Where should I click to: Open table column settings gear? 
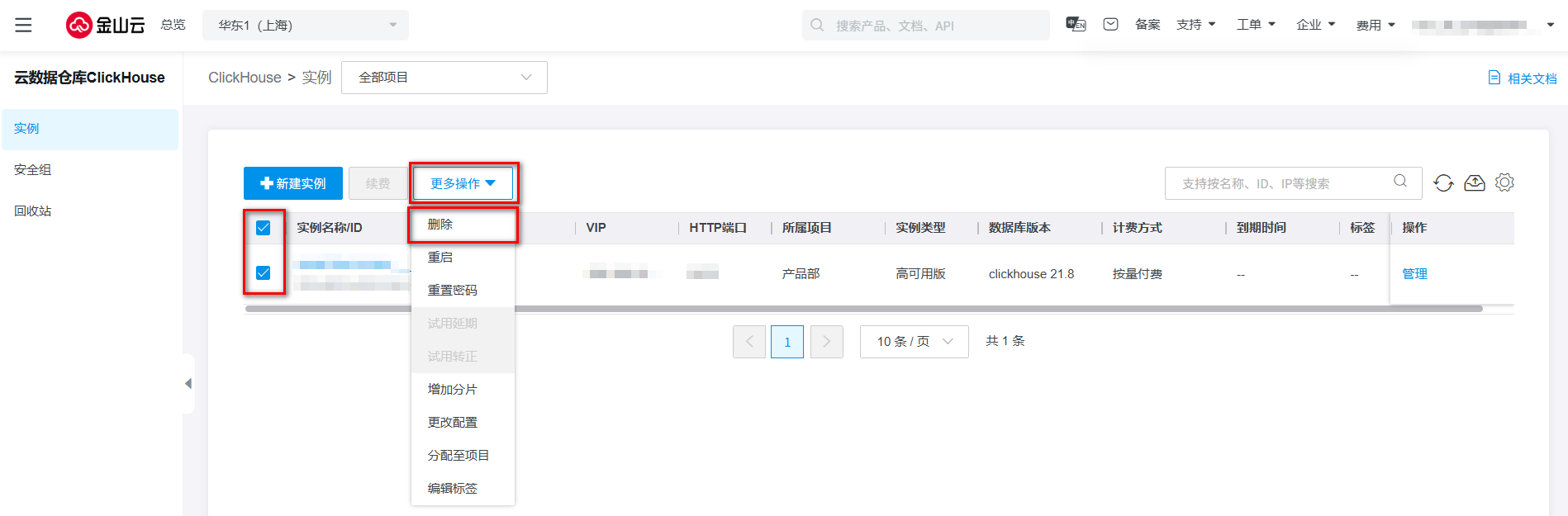click(x=1504, y=182)
